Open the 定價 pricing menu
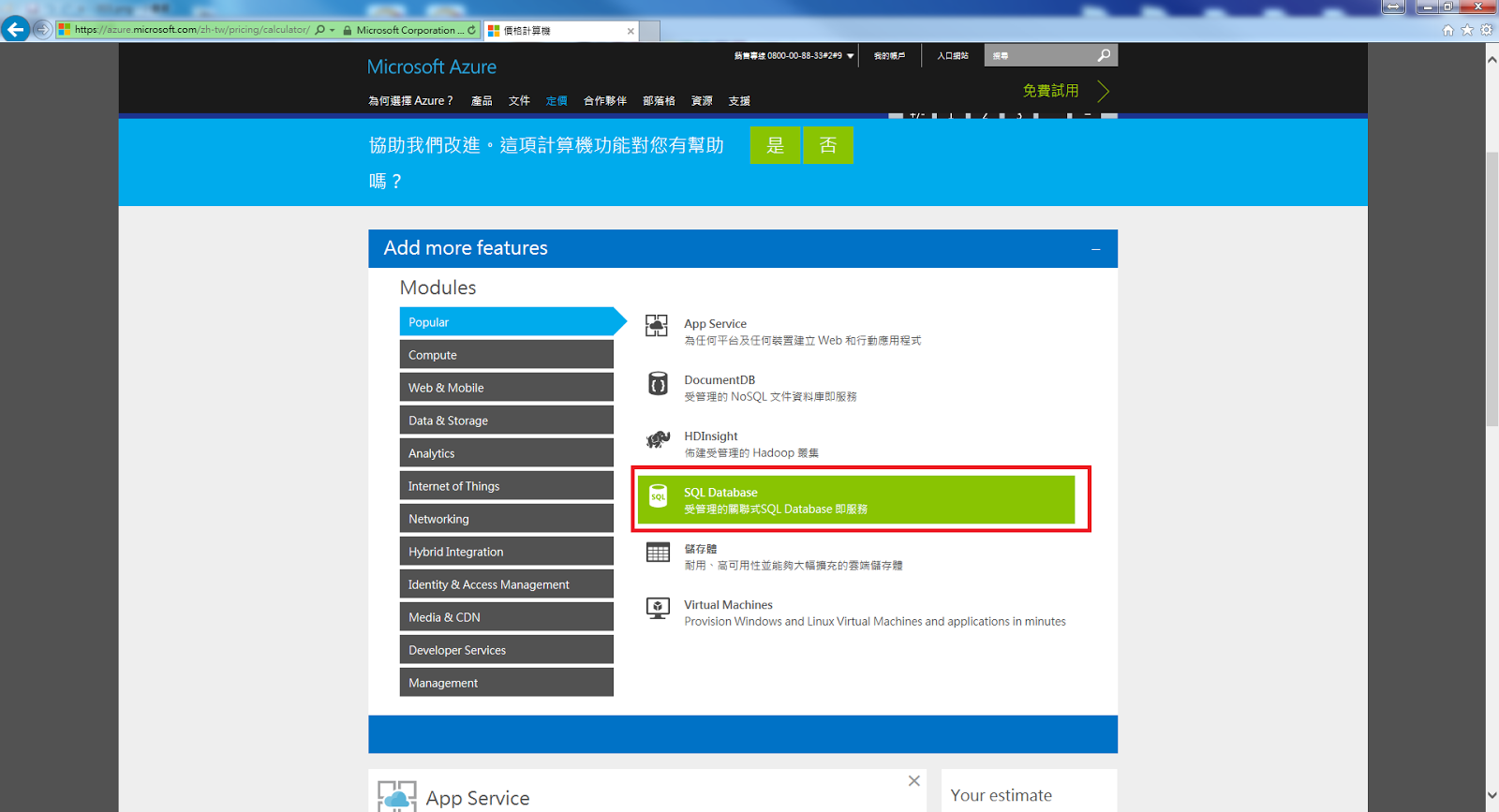This screenshot has width=1499, height=812. point(557,101)
